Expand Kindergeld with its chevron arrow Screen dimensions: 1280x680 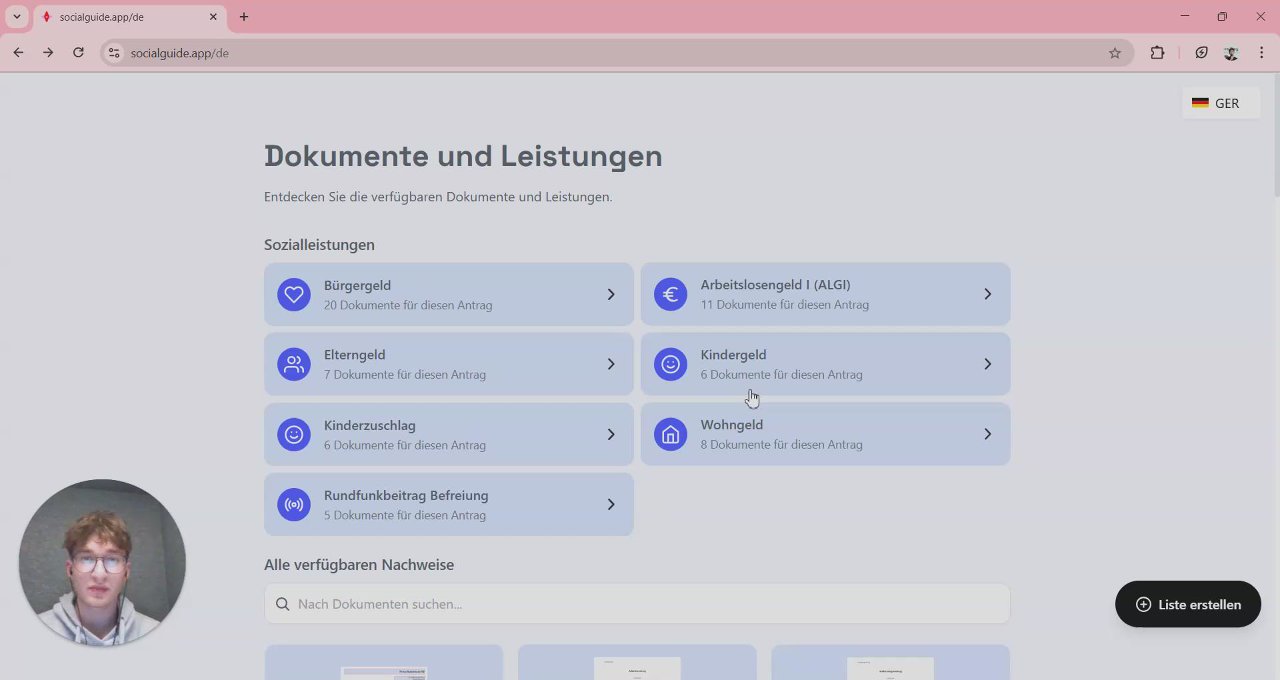tap(988, 365)
